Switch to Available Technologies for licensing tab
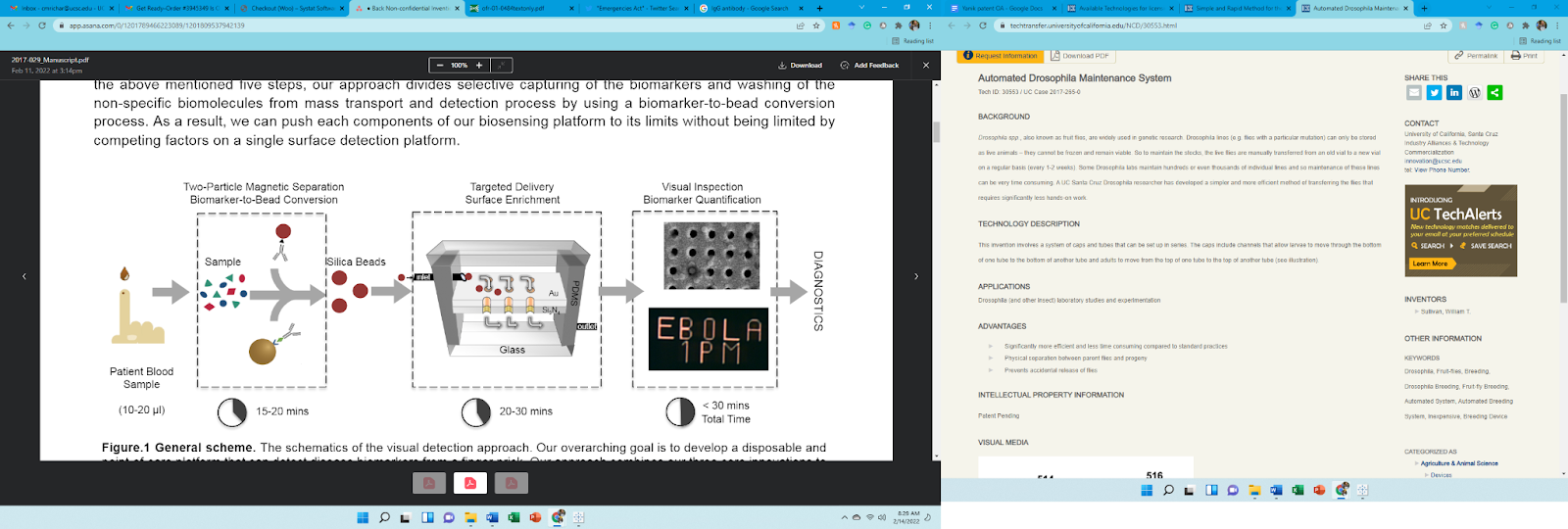This screenshot has height=529, width=1568. point(1120,8)
